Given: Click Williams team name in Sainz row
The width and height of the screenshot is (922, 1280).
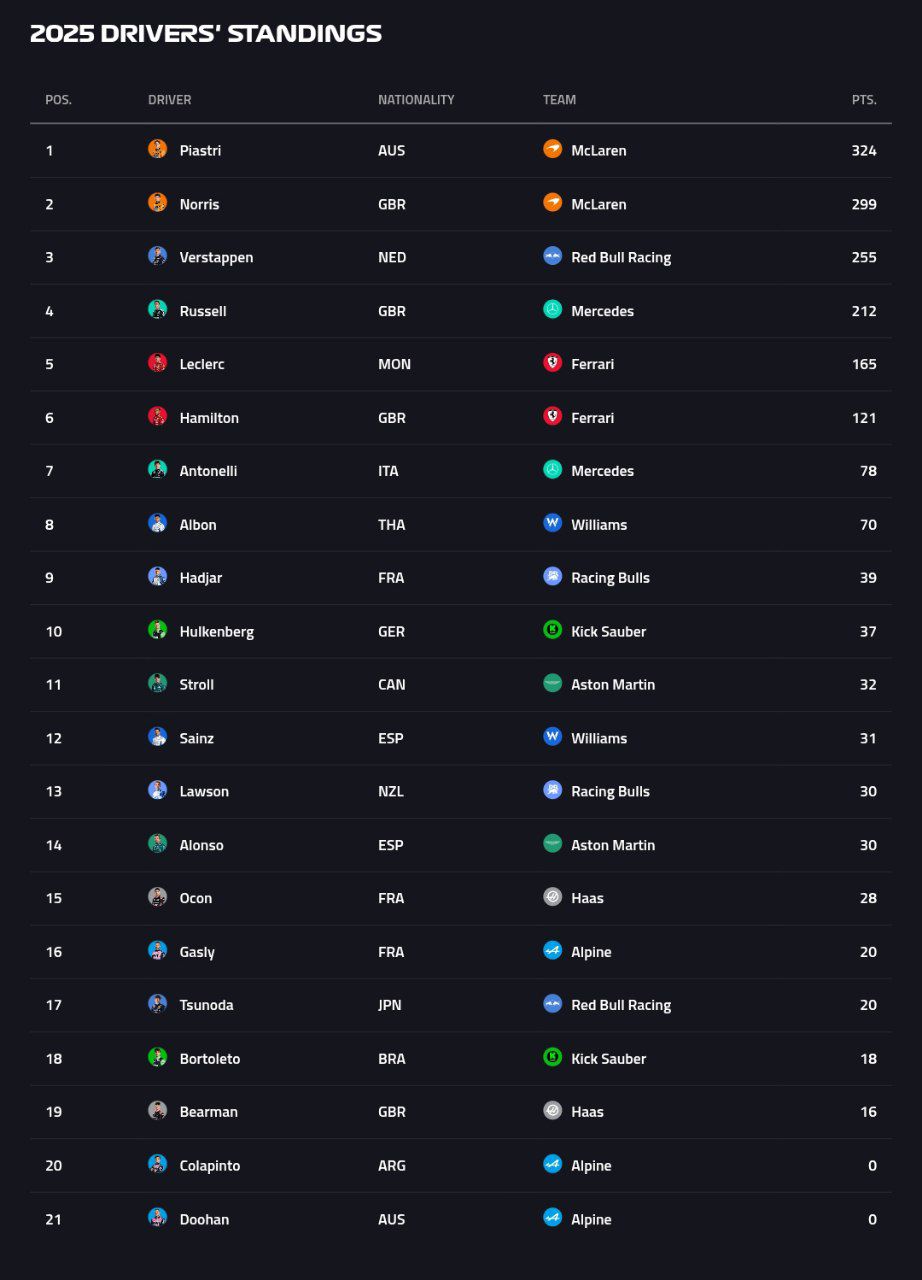Looking at the screenshot, I should pyautogui.click(x=599, y=738).
